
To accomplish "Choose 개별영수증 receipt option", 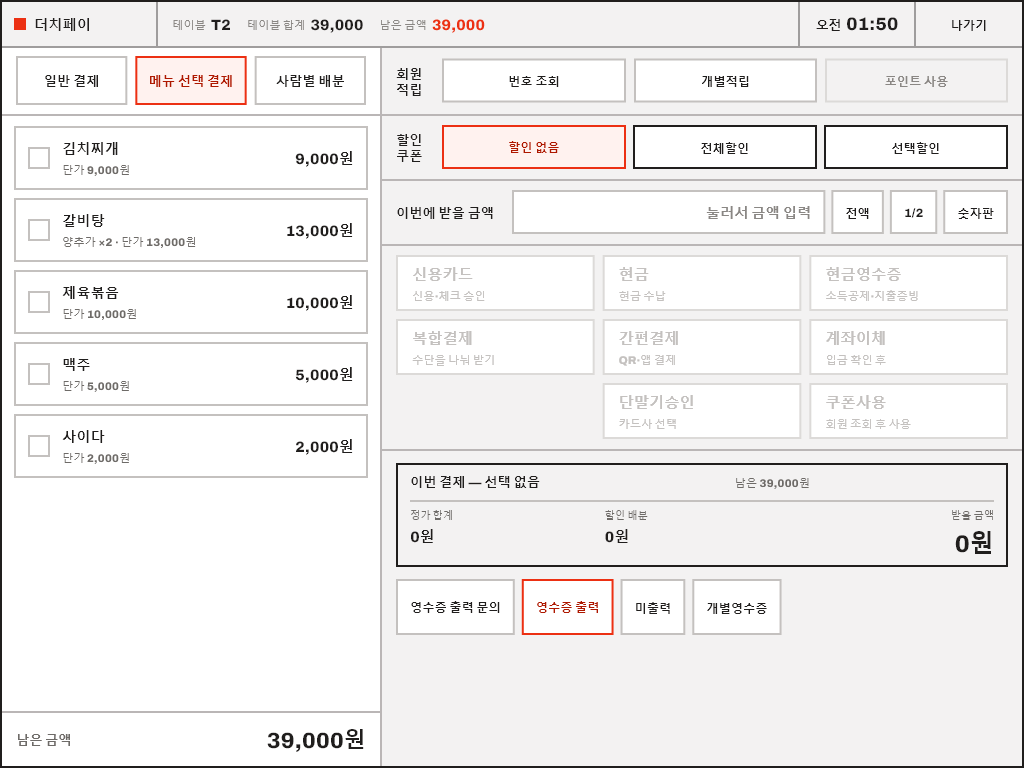I will point(737,607).
